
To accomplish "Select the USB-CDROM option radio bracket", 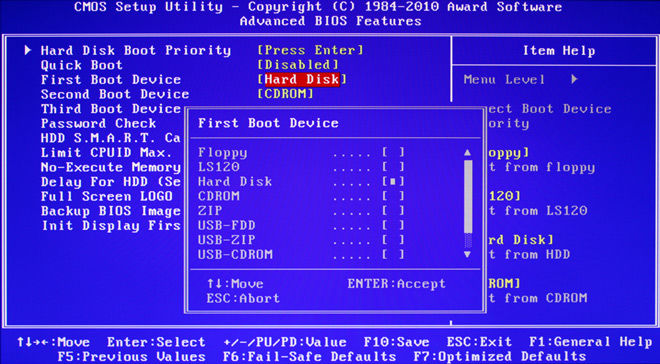I will click(393, 254).
